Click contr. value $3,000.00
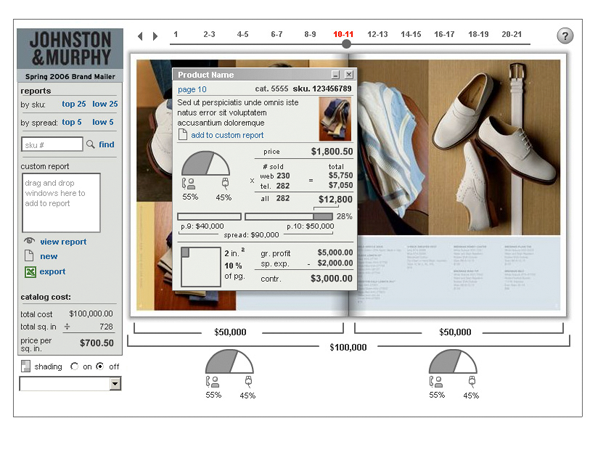 [331, 278]
